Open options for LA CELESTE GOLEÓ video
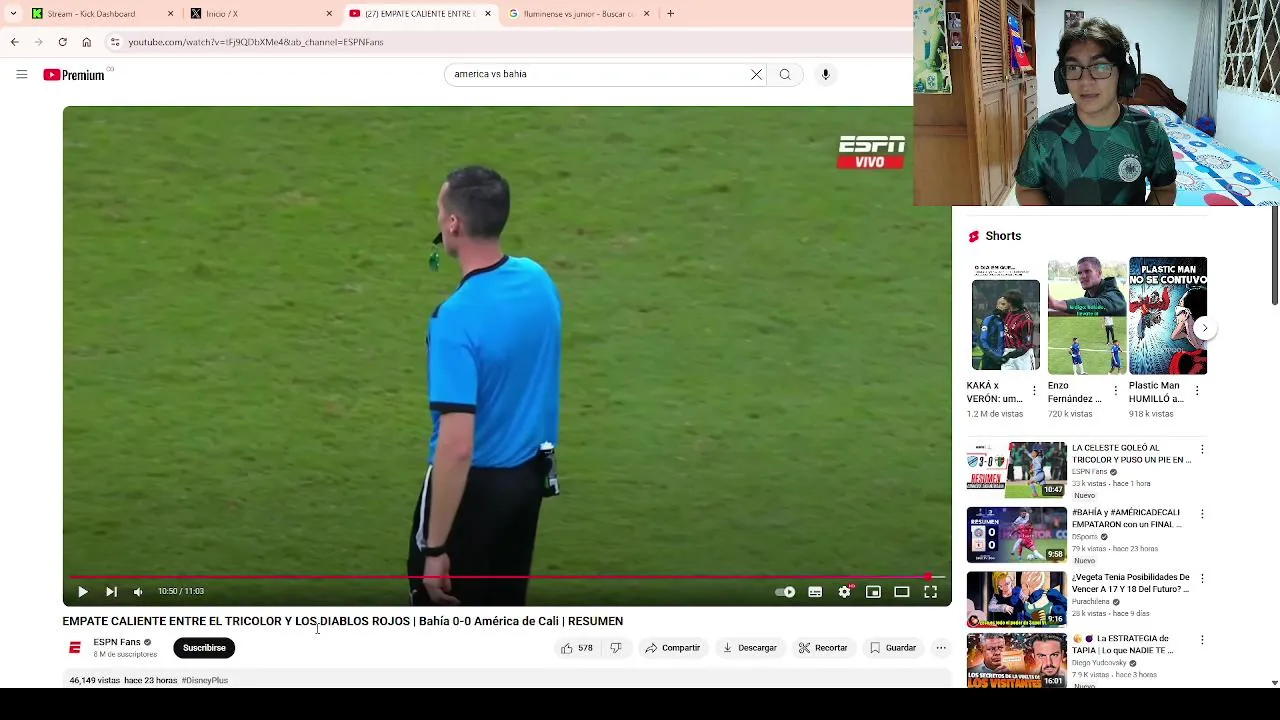The width and height of the screenshot is (1280, 720). coord(1202,450)
